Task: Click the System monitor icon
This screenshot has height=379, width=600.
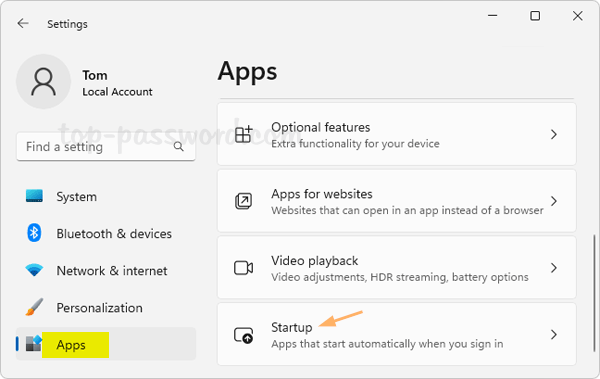Action: pyautogui.click(x=34, y=196)
